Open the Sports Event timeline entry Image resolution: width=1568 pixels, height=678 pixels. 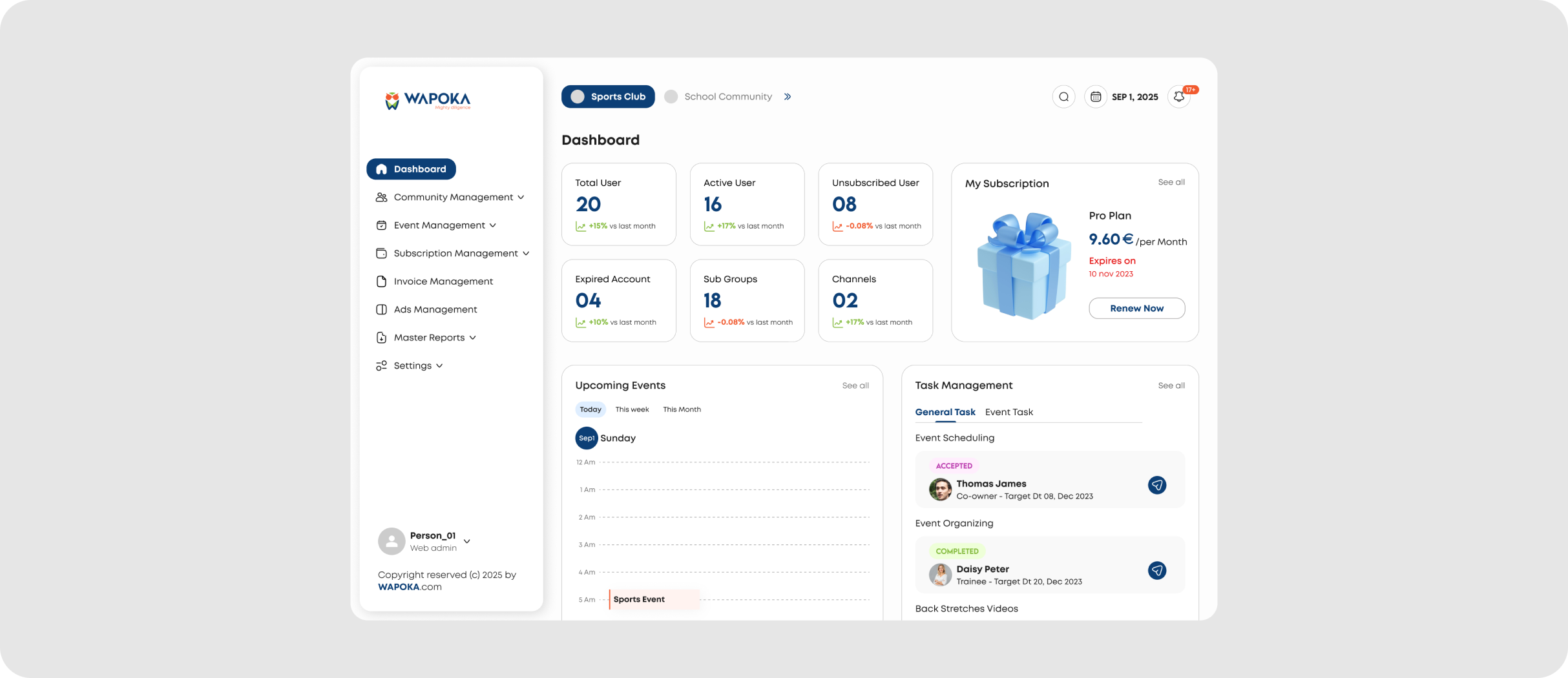point(653,599)
